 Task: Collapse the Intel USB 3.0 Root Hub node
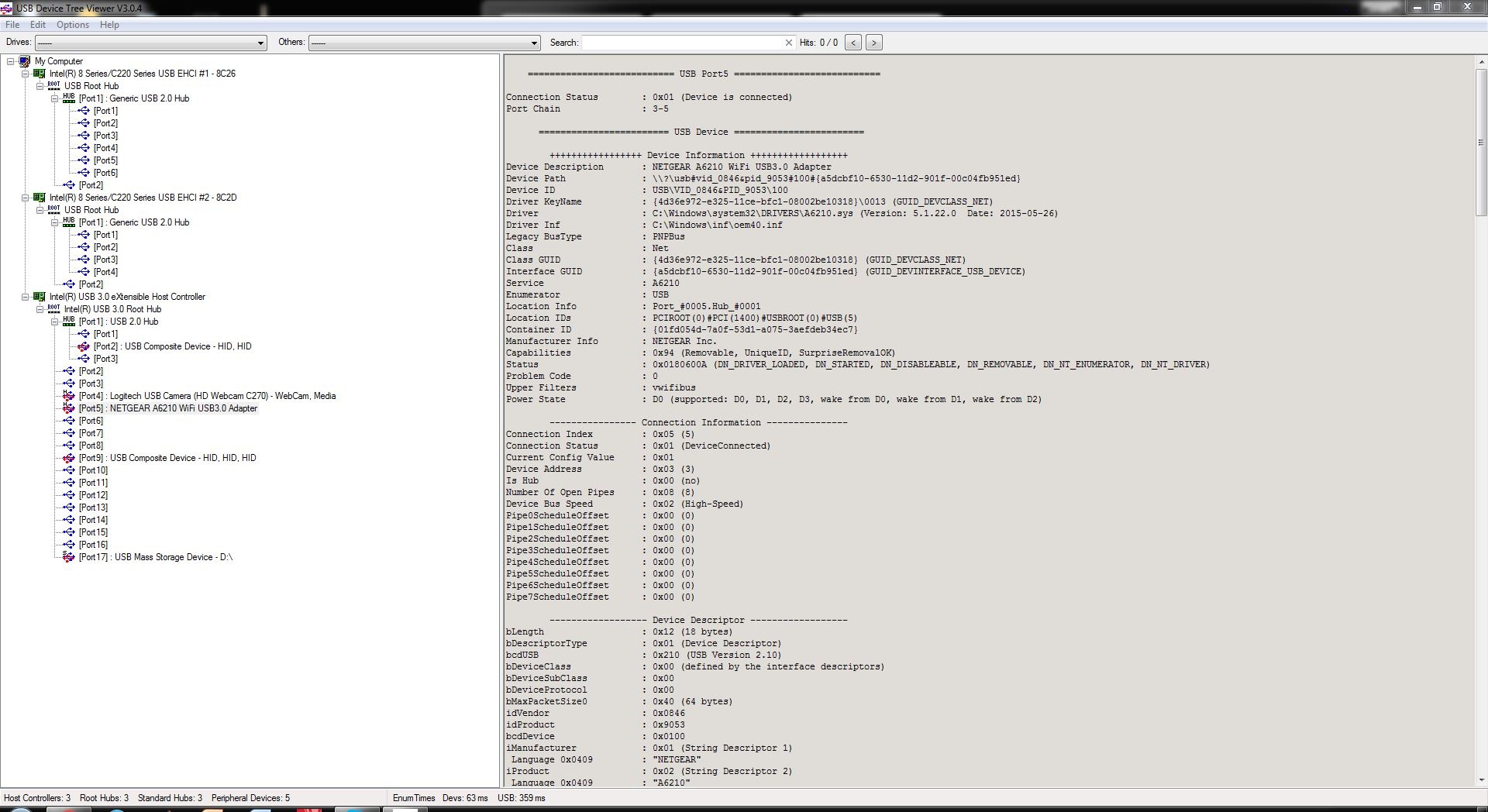click(40, 309)
